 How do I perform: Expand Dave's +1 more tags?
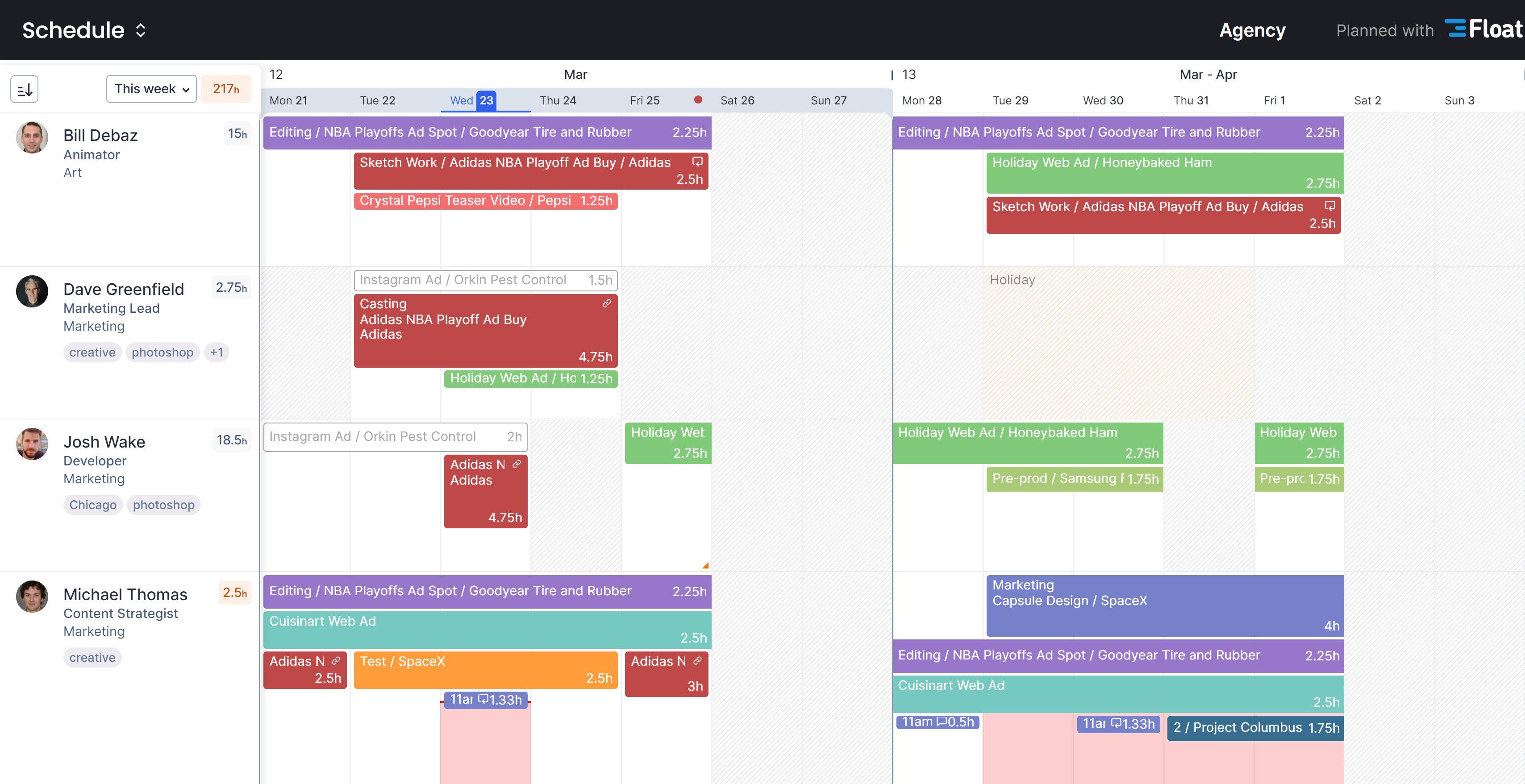[217, 352]
